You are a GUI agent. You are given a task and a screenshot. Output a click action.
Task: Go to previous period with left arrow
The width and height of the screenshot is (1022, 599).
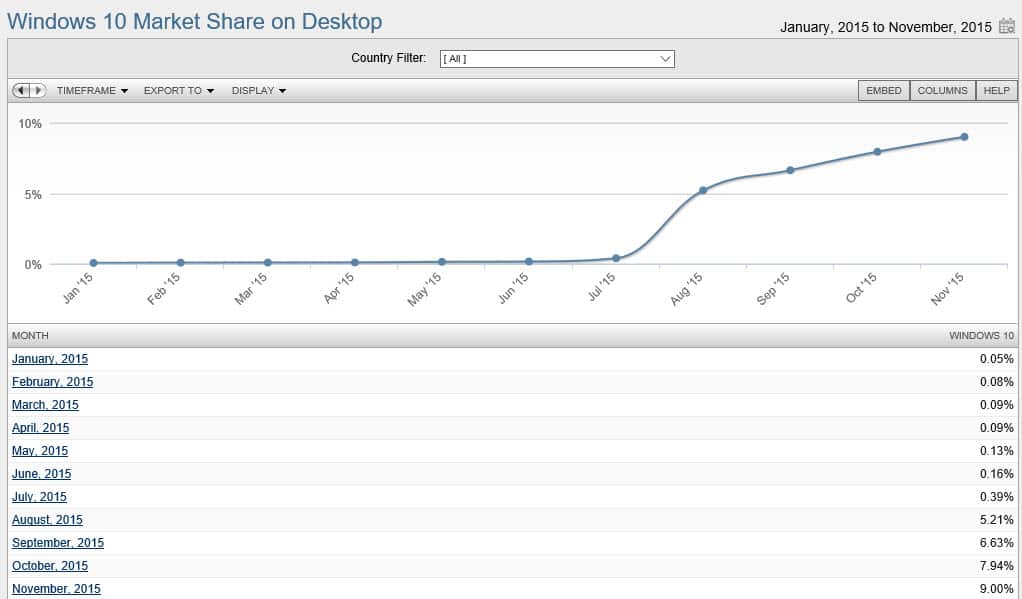point(21,91)
